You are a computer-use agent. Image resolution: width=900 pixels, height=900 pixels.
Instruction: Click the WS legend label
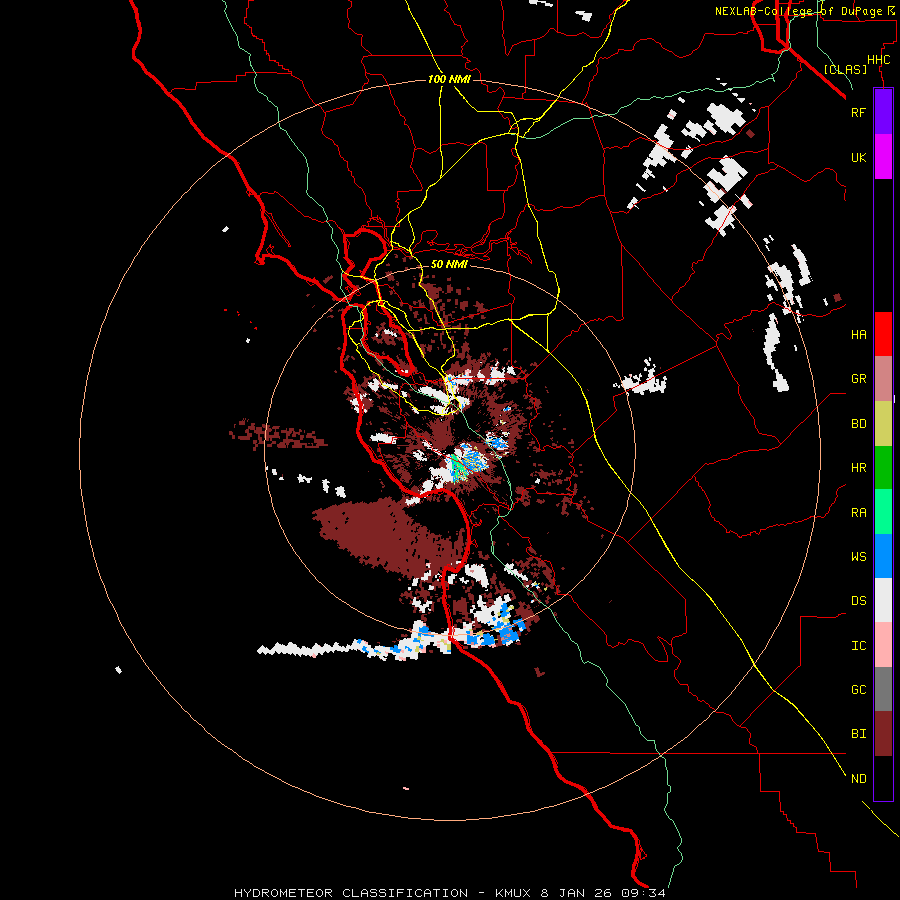click(x=858, y=556)
